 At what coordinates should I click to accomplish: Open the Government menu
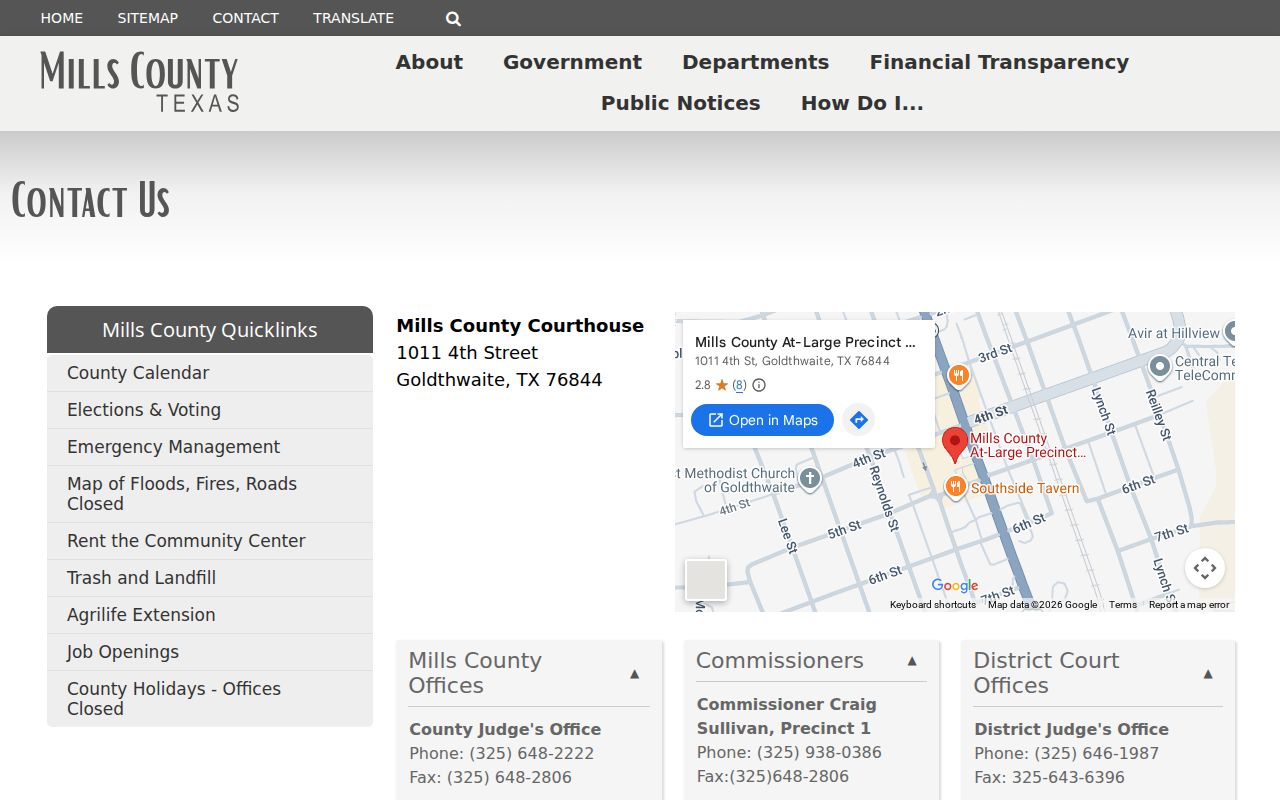[572, 62]
